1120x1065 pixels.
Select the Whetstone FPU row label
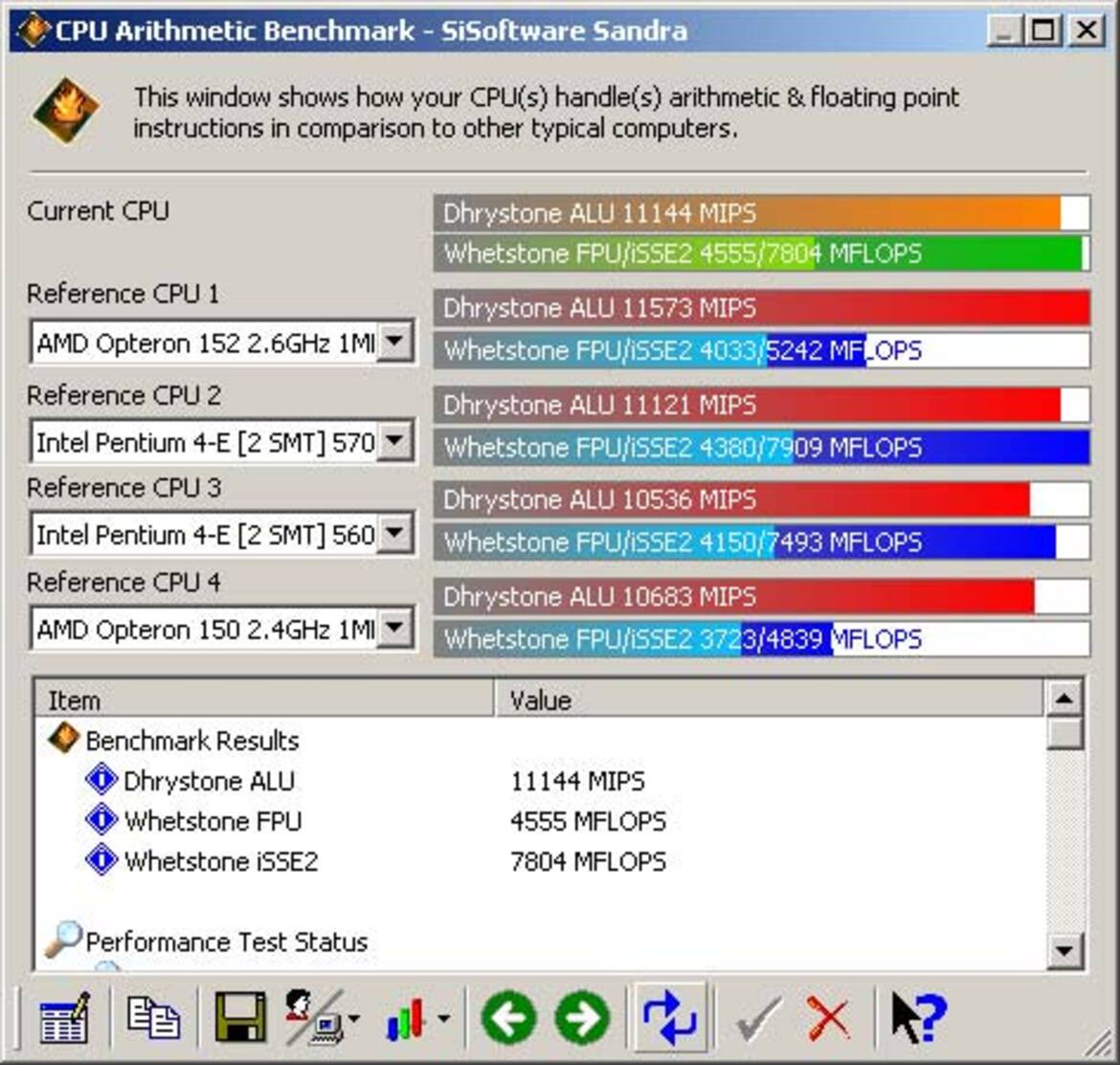pyautogui.click(x=213, y=821)
